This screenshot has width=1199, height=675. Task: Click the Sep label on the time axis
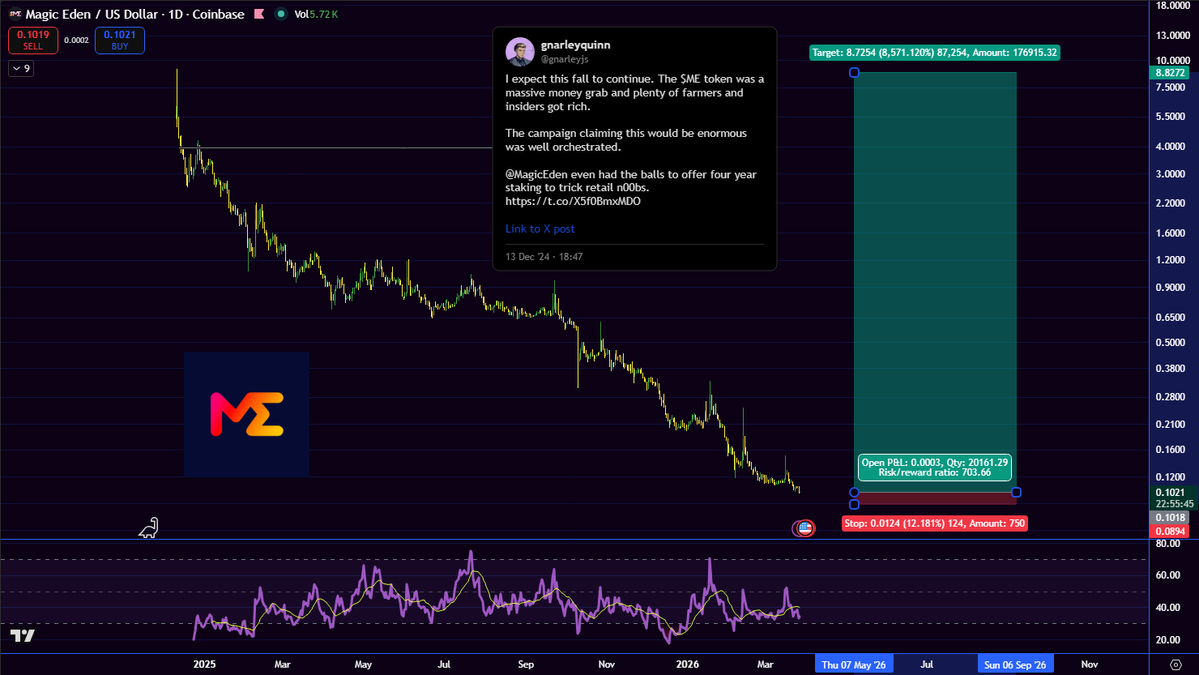coord(525,664)
